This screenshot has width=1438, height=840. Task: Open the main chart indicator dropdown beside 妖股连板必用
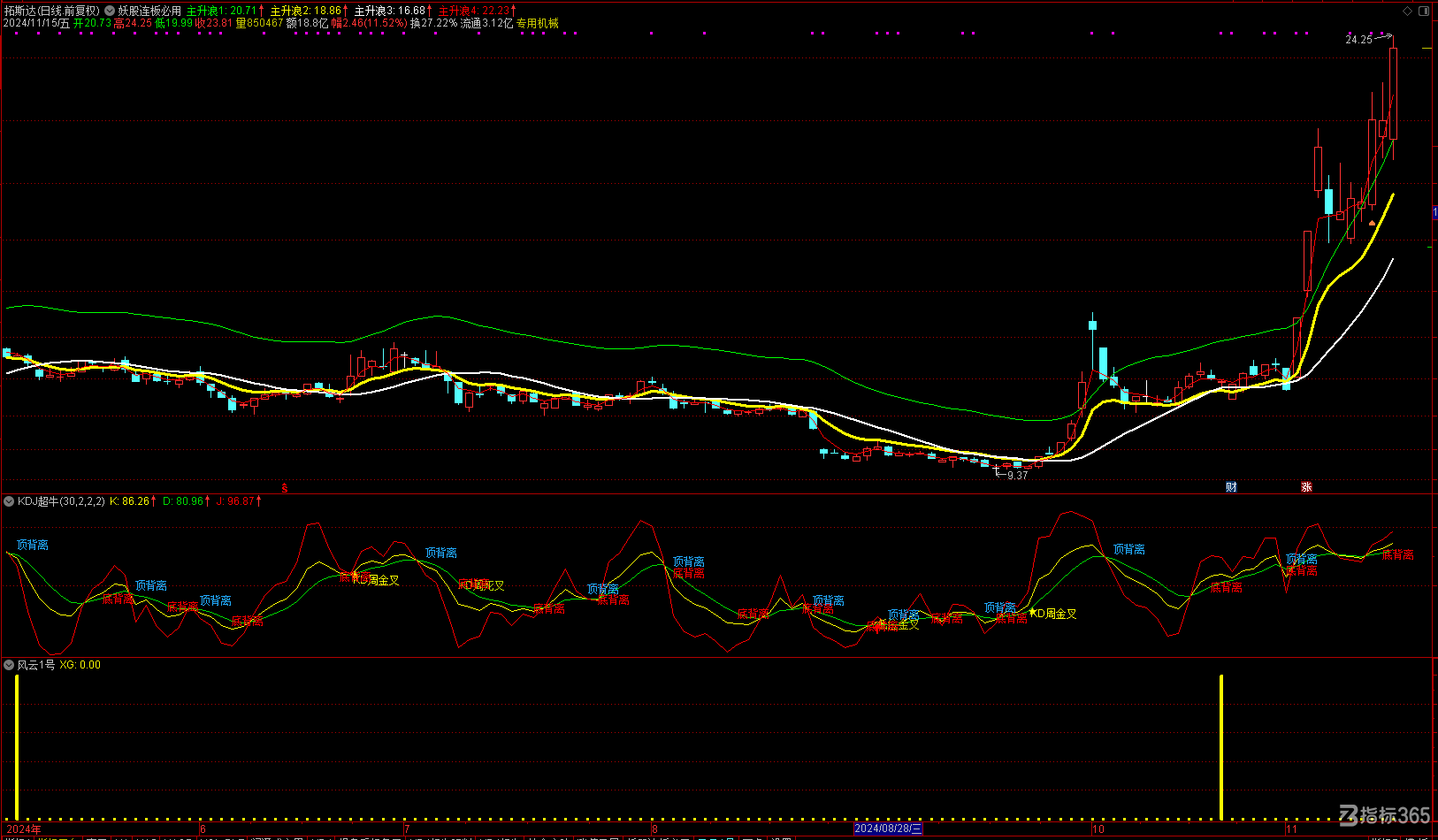110,11
